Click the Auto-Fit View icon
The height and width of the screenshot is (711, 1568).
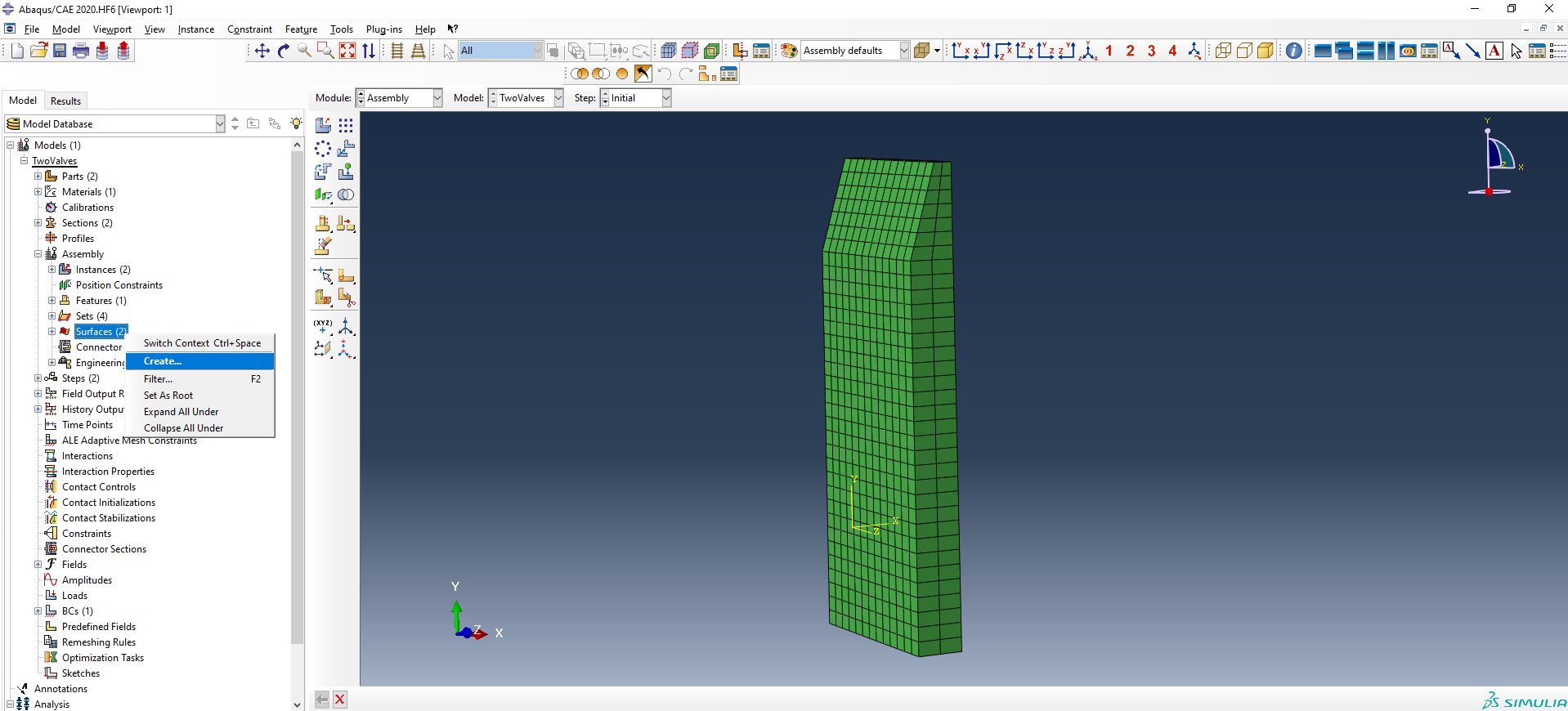(347, 51)
